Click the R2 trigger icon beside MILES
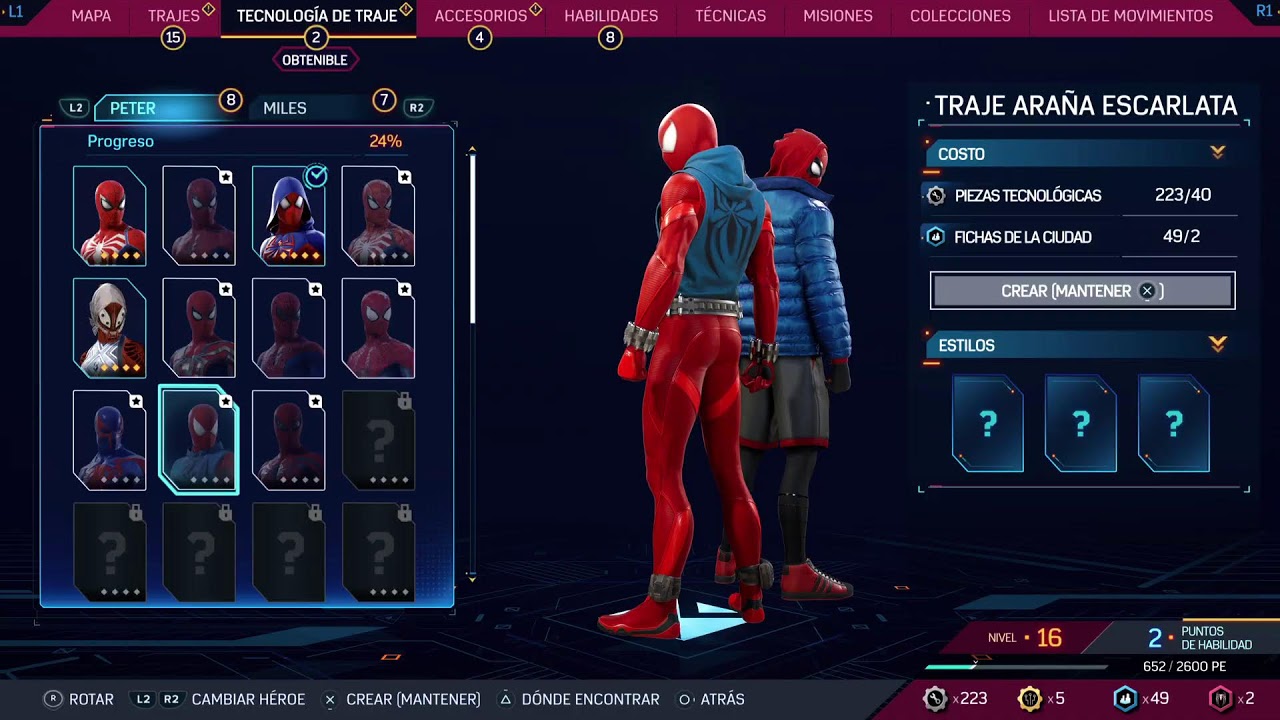Image resolution: width=1280 pixels, height=720 pixels. [x=417, y=108]
